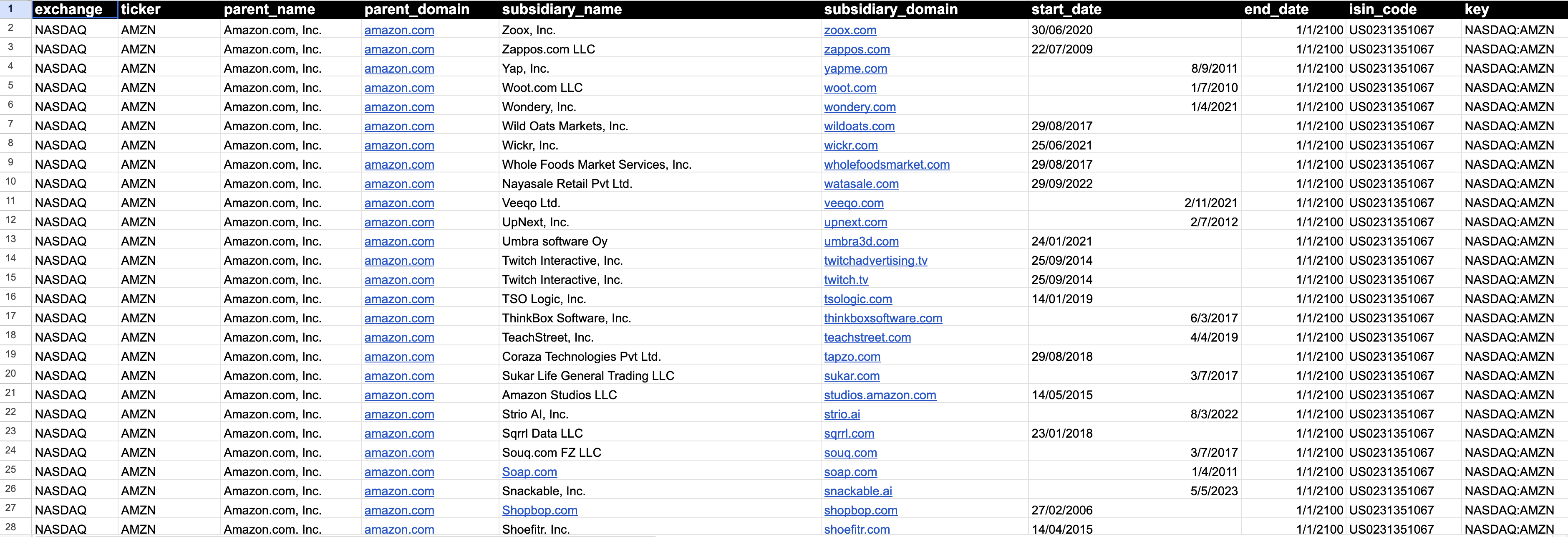Open the sukar.com link

coord(852,376)
